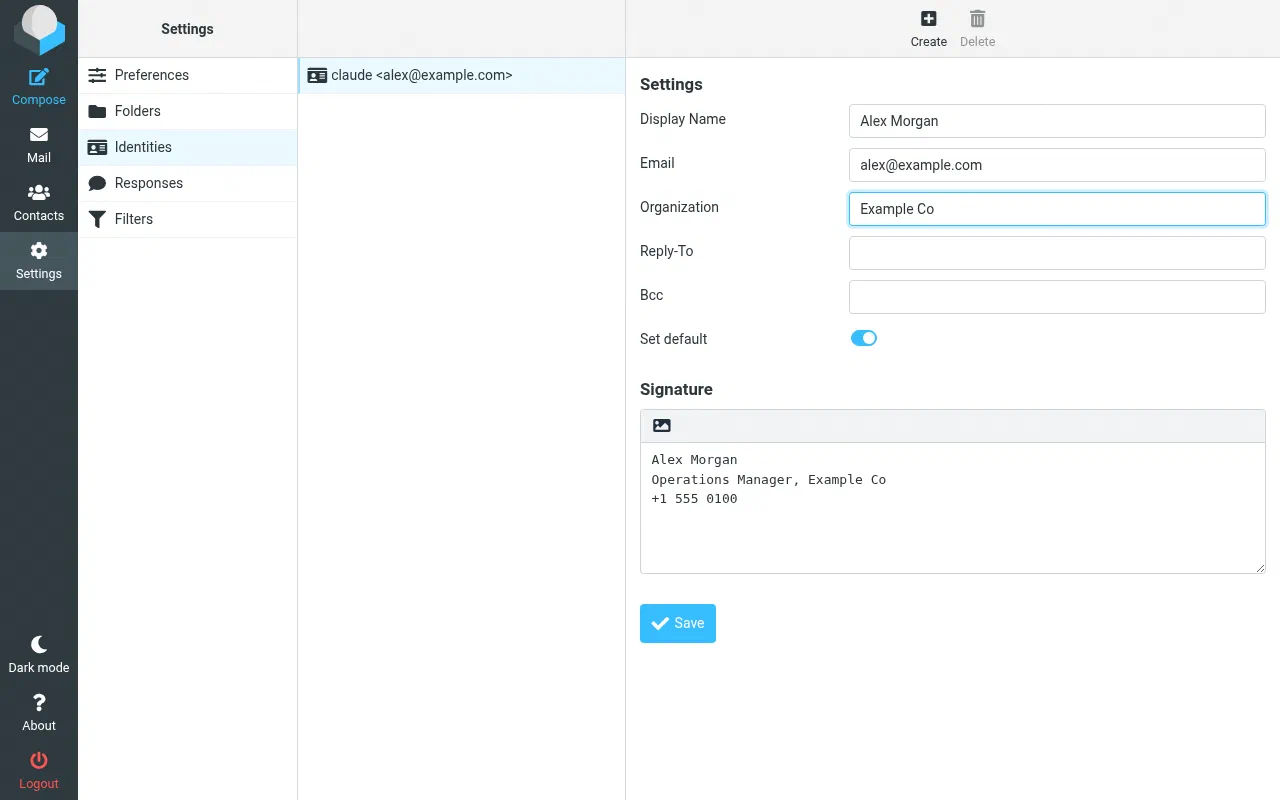This screenshot has height=800, width=1280.
Task: Click the Reply-To field
Action: 1057,253
